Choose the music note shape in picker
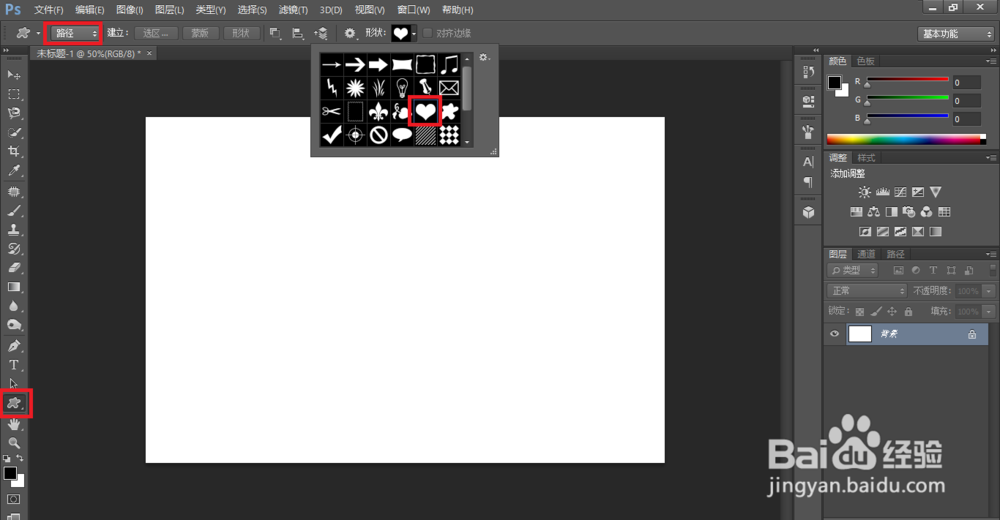Screen dimensions: 1000x520 coord(449,64)
